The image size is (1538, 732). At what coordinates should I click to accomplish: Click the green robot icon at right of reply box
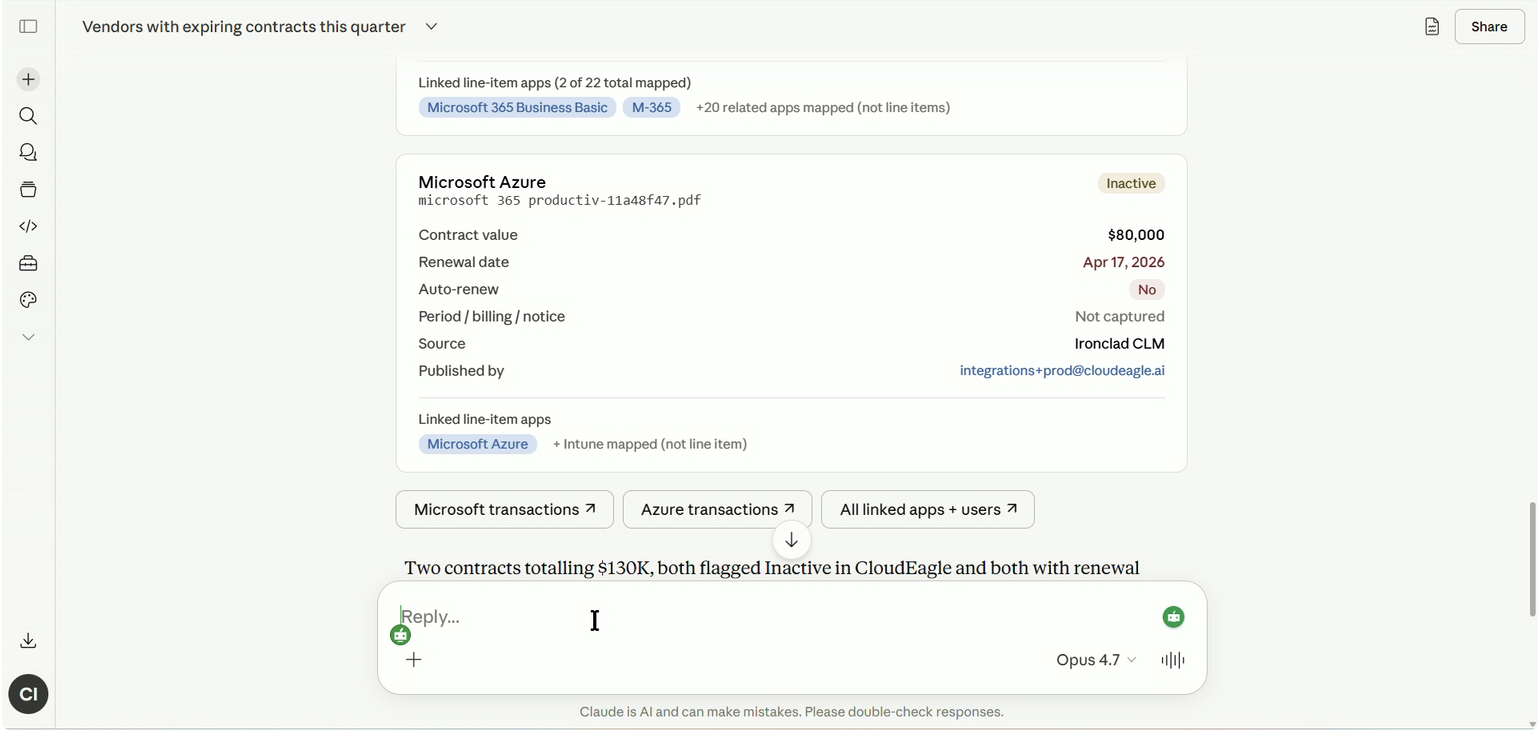[1174, 617]
